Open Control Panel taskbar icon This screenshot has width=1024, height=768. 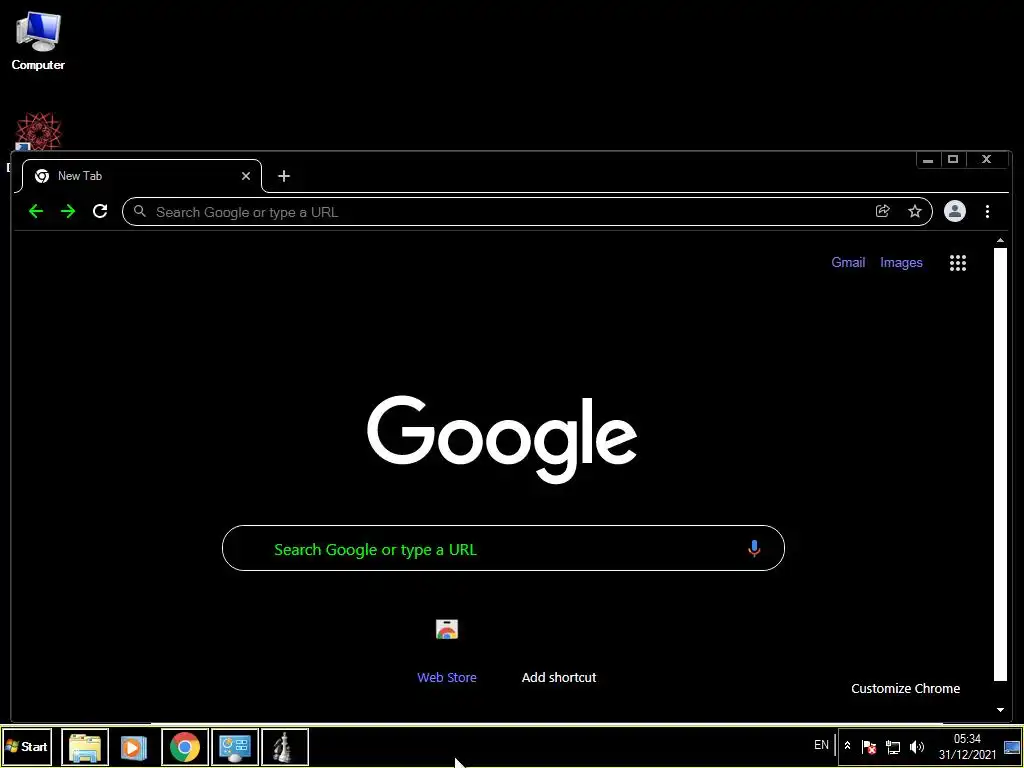point(235,746)
